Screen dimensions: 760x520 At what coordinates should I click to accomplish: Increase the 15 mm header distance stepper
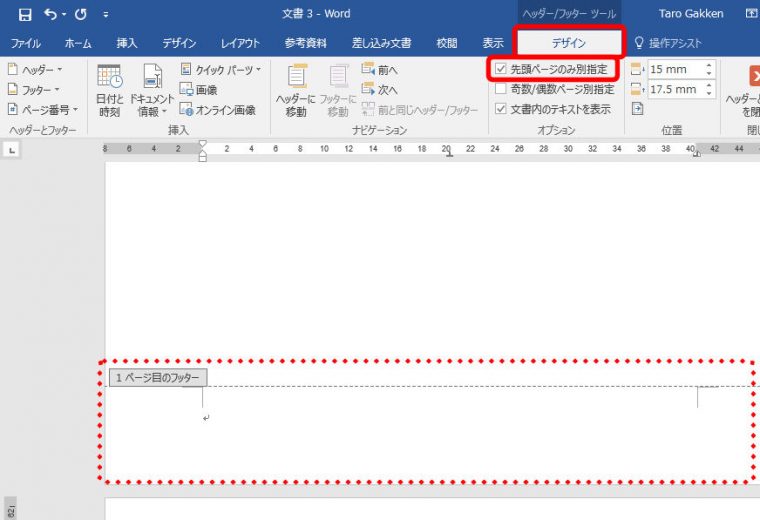tap(709, 65)
